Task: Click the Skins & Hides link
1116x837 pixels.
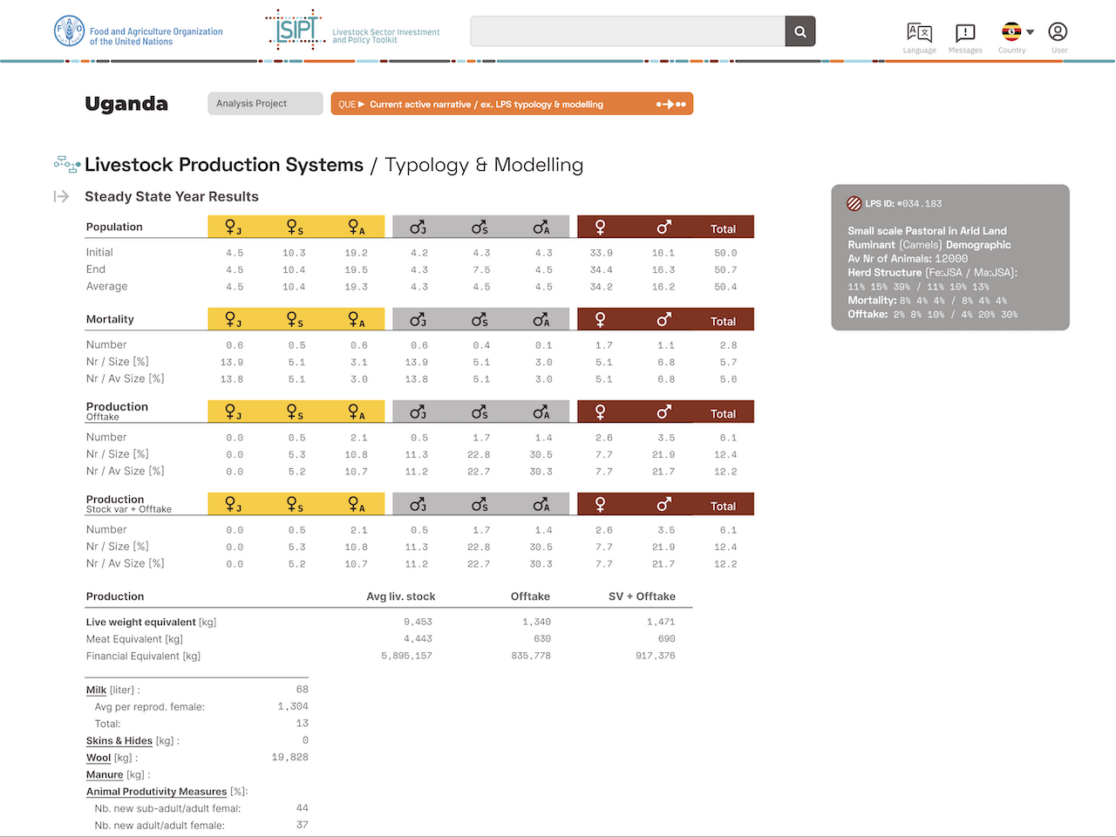Action: (119, 741)
